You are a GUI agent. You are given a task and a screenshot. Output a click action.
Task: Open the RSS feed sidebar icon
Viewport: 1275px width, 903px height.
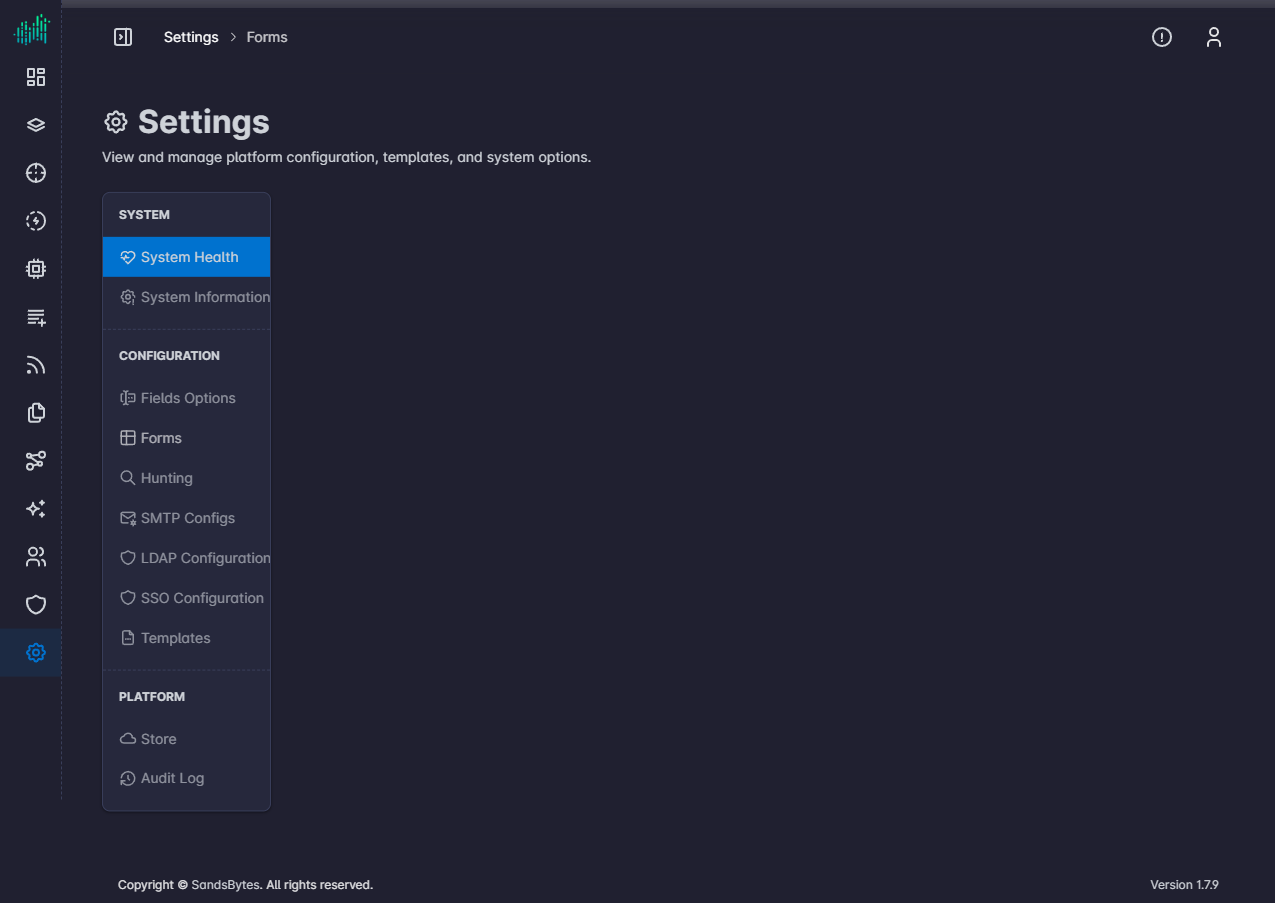point(36,365)
